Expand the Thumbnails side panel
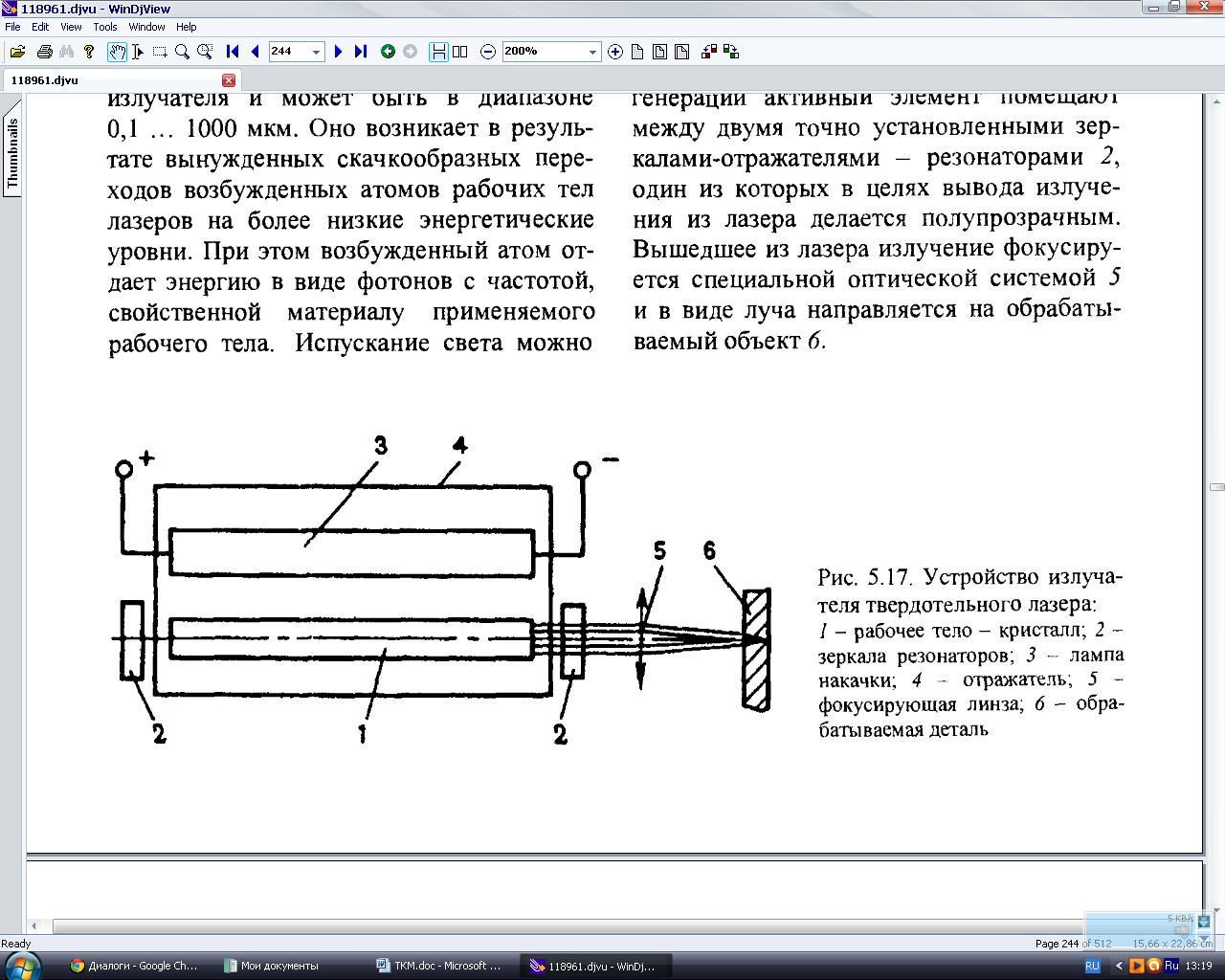The width and height of the screenshot is (1225, 980). (11, 154)
